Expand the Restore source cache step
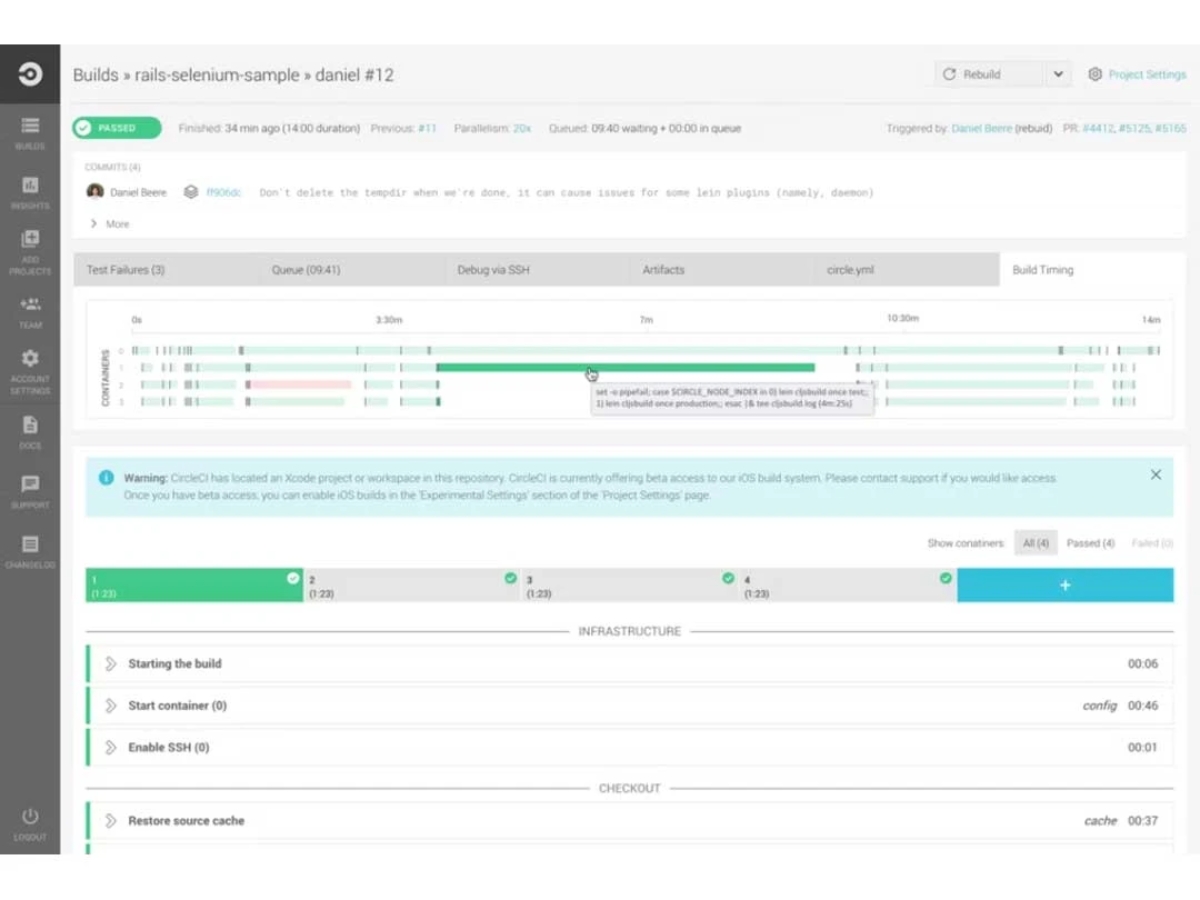The width and height of the screenshot is (1200, 900). [111, 821]
